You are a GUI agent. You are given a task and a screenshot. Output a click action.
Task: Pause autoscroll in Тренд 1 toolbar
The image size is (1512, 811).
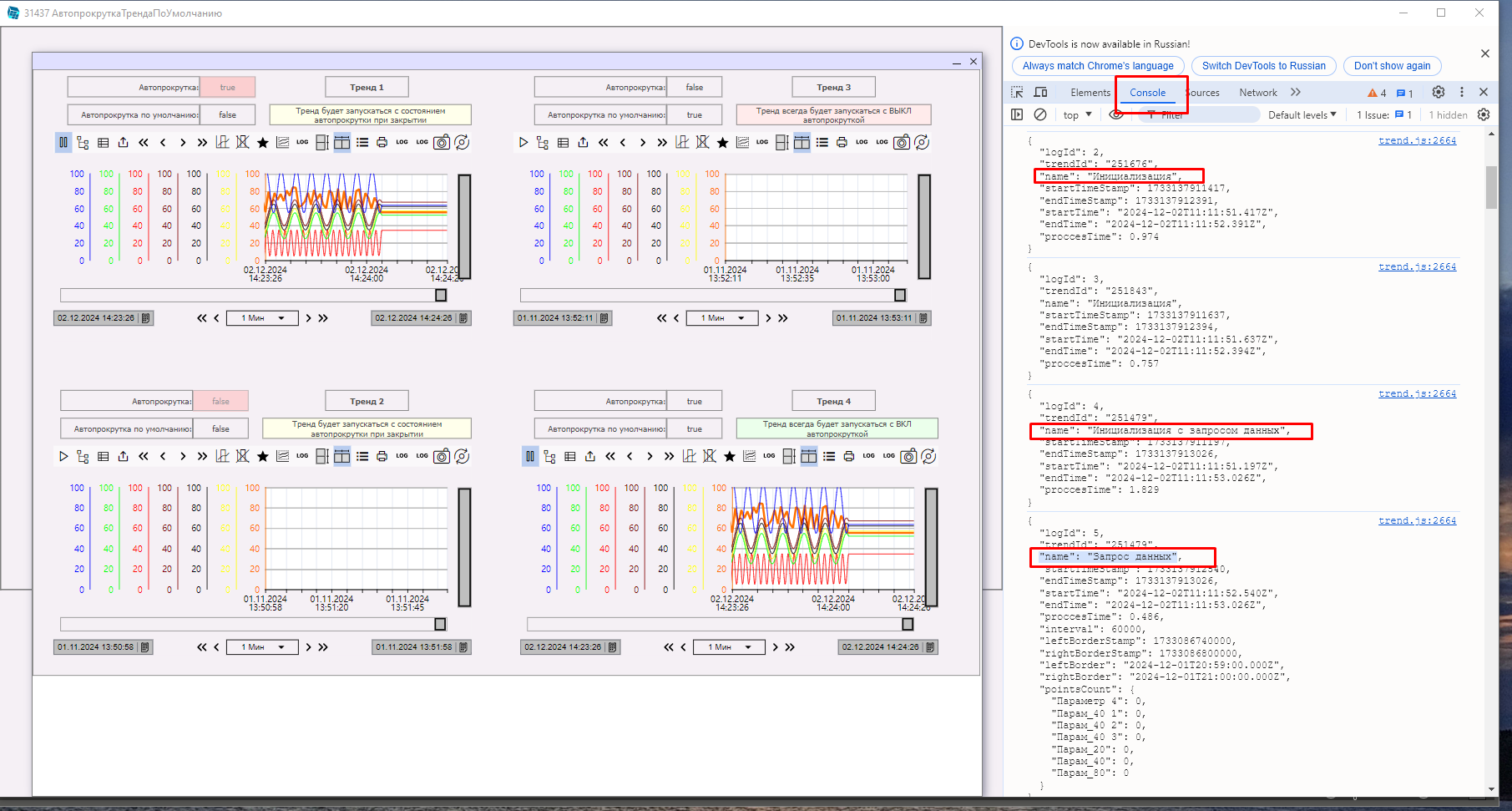pos(63,143)
